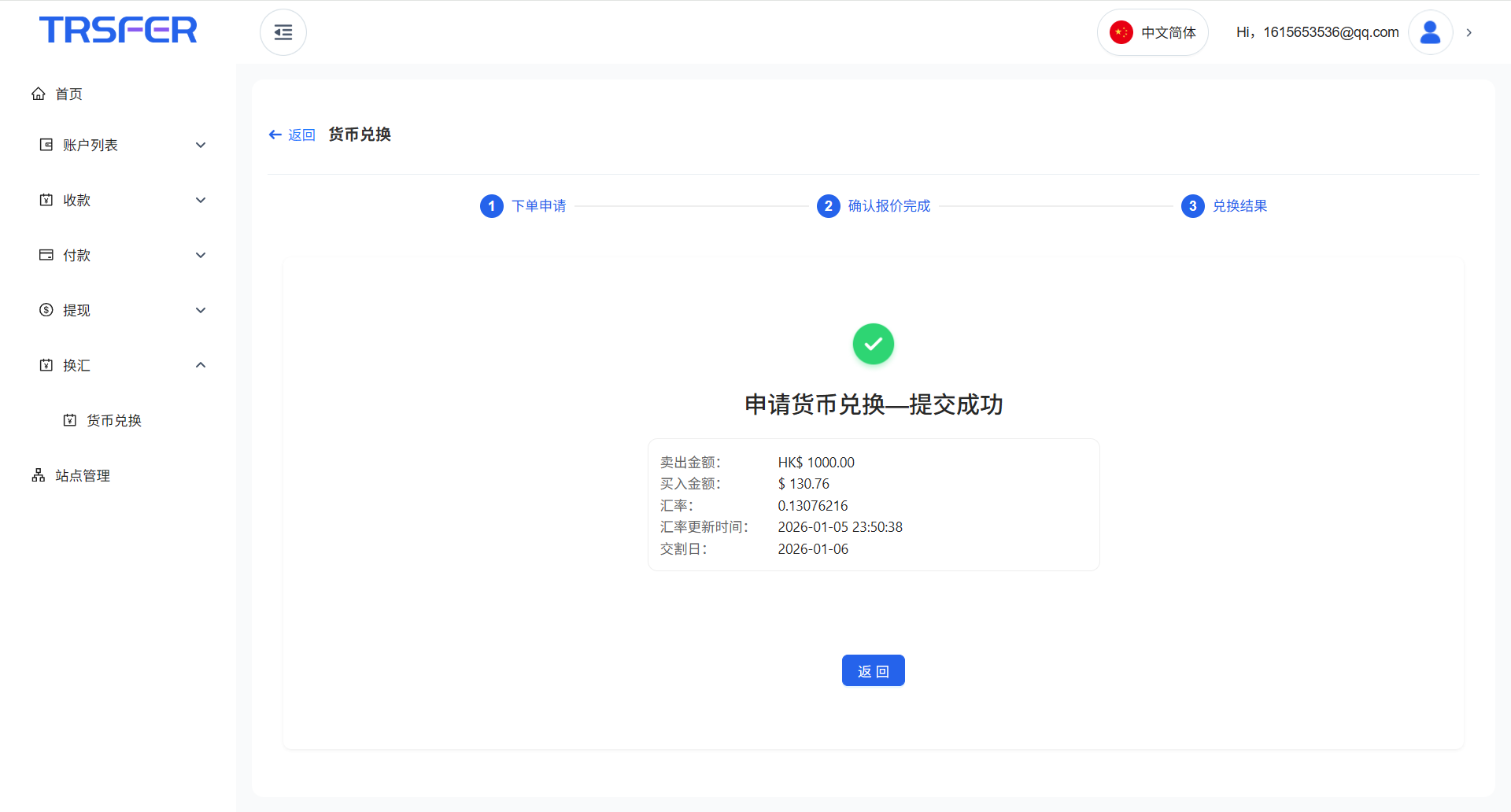Viewport: 1511px width, 812px height.
Task: Open the user avatar icon
Action: (1430, 32)
